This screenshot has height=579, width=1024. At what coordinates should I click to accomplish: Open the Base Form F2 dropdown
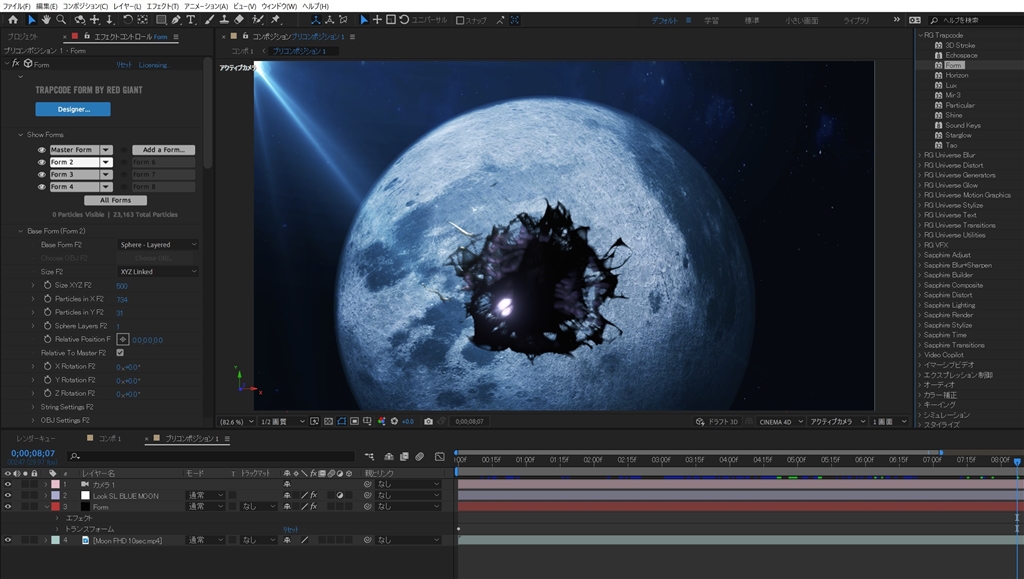pyautogui.click(x=158, y=245)
